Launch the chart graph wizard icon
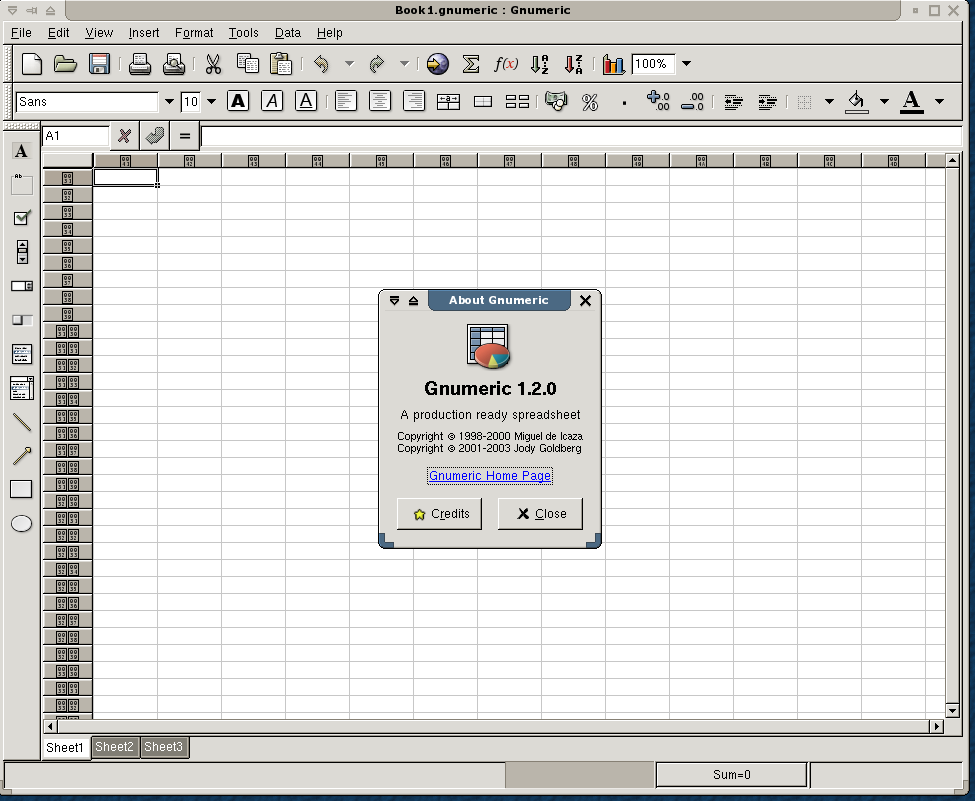Screen dimensions: 975x801 click(x=613, y=65)
